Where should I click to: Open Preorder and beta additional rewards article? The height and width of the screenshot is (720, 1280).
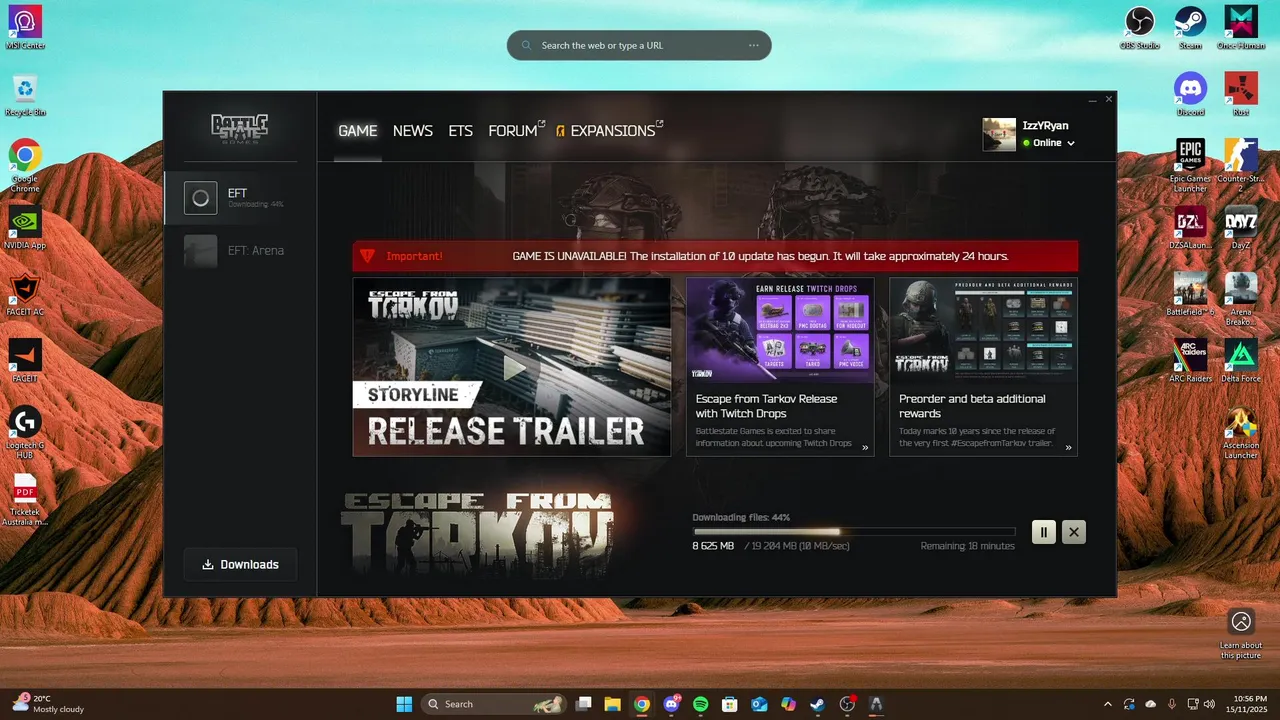click(x=983, y=367)
